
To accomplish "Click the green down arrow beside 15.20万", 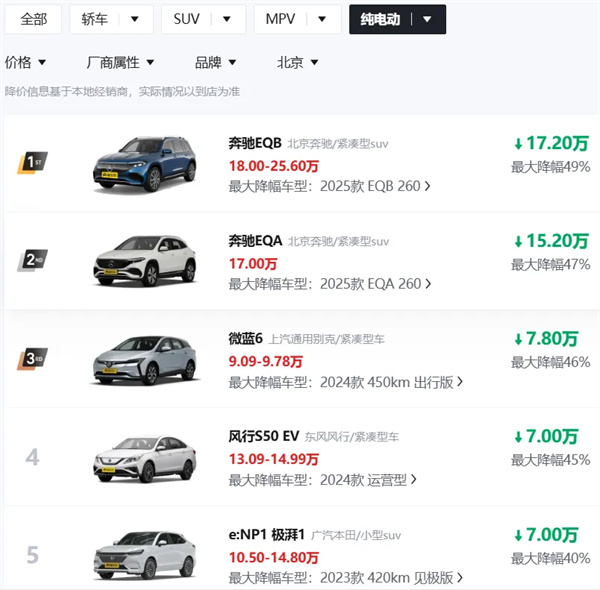I will (x=517, y=241).
